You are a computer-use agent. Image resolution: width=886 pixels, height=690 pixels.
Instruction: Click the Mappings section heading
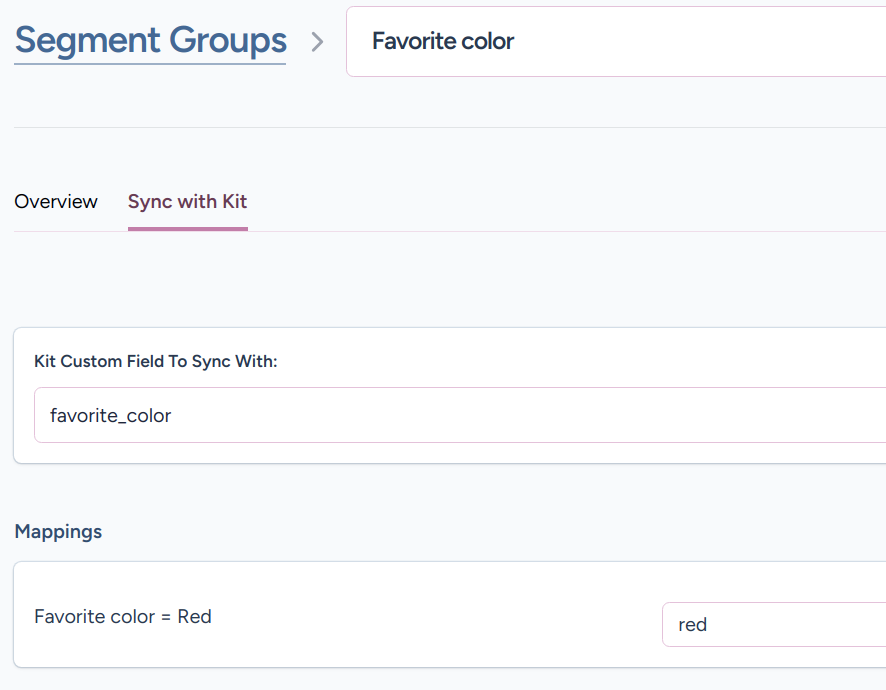click(x=58, y=532)
